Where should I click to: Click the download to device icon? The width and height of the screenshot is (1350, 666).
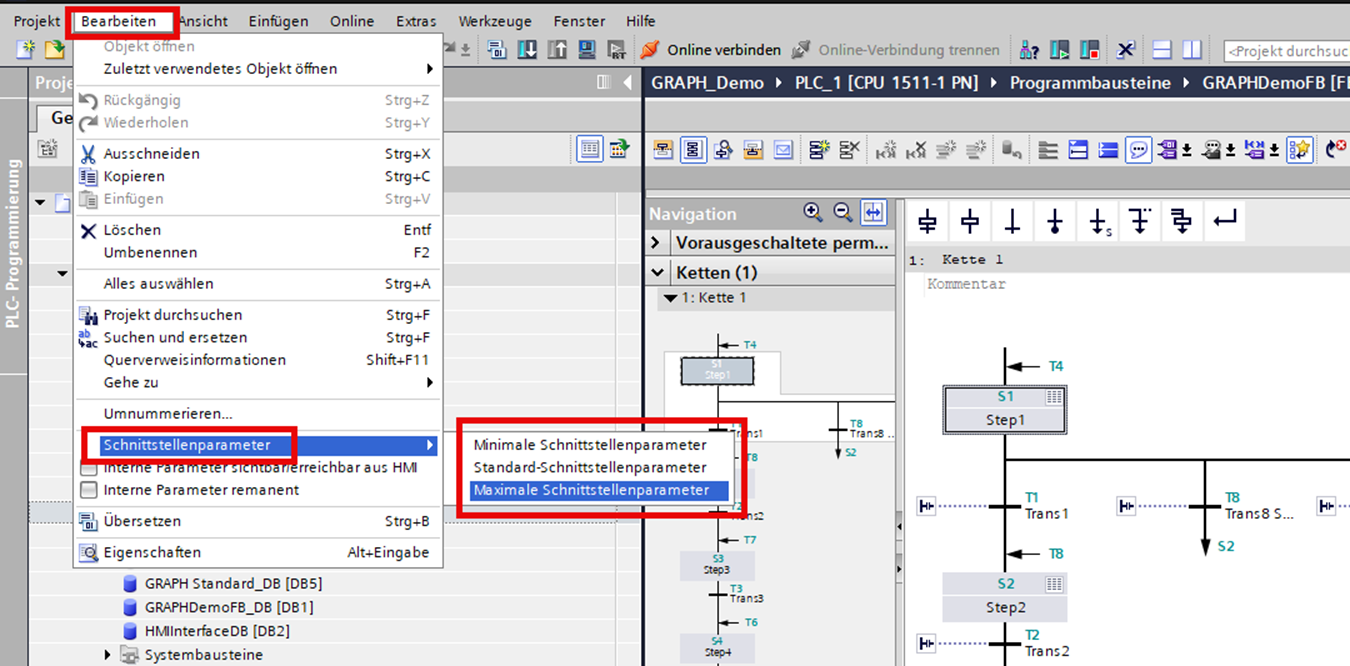(x=527, y=50)
